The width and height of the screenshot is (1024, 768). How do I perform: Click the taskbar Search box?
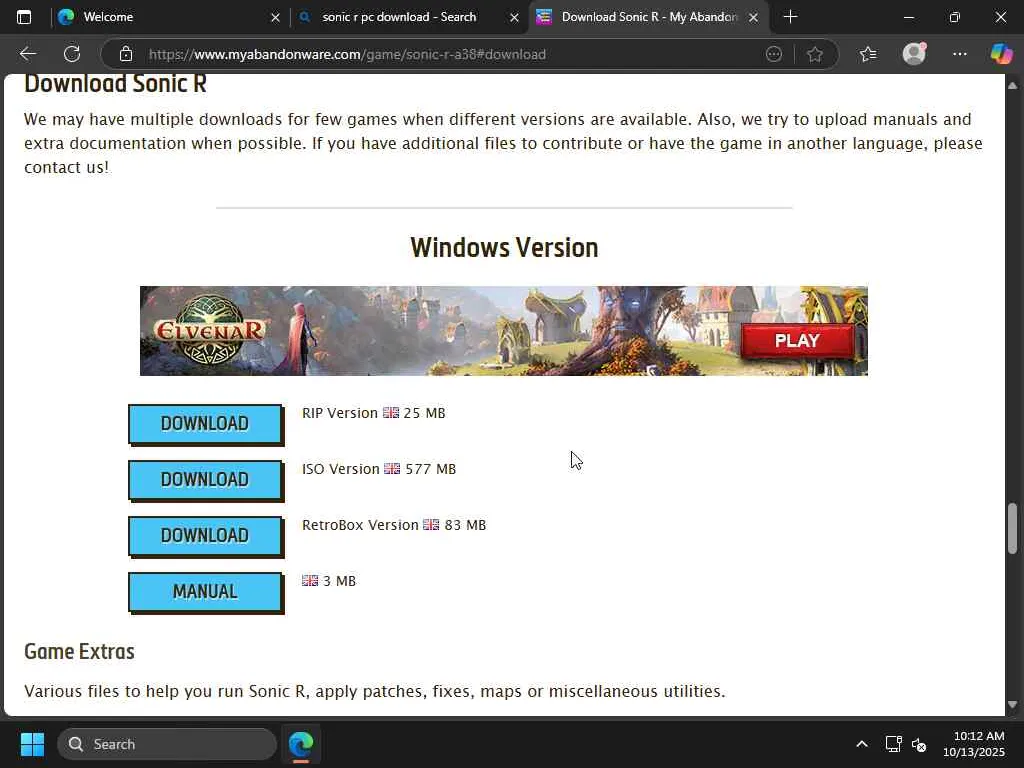click(x=167, y=744)
